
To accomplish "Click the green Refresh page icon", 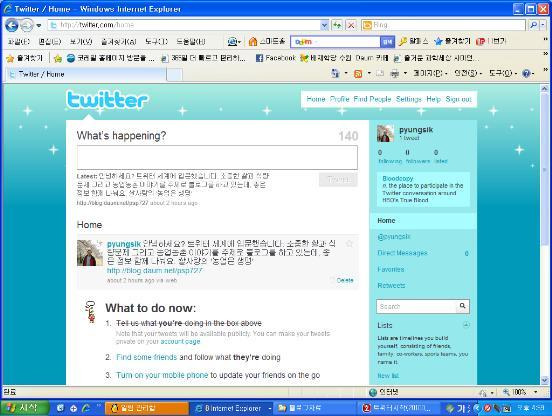I will click(337, 25).
